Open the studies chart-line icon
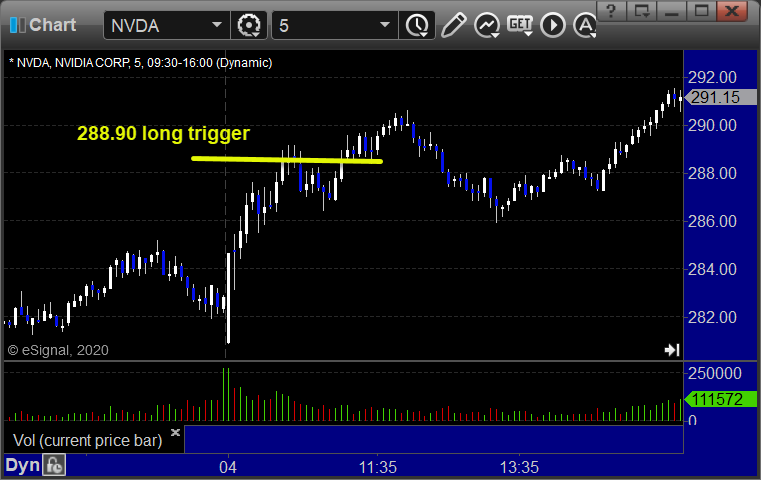 pos(487,25)
